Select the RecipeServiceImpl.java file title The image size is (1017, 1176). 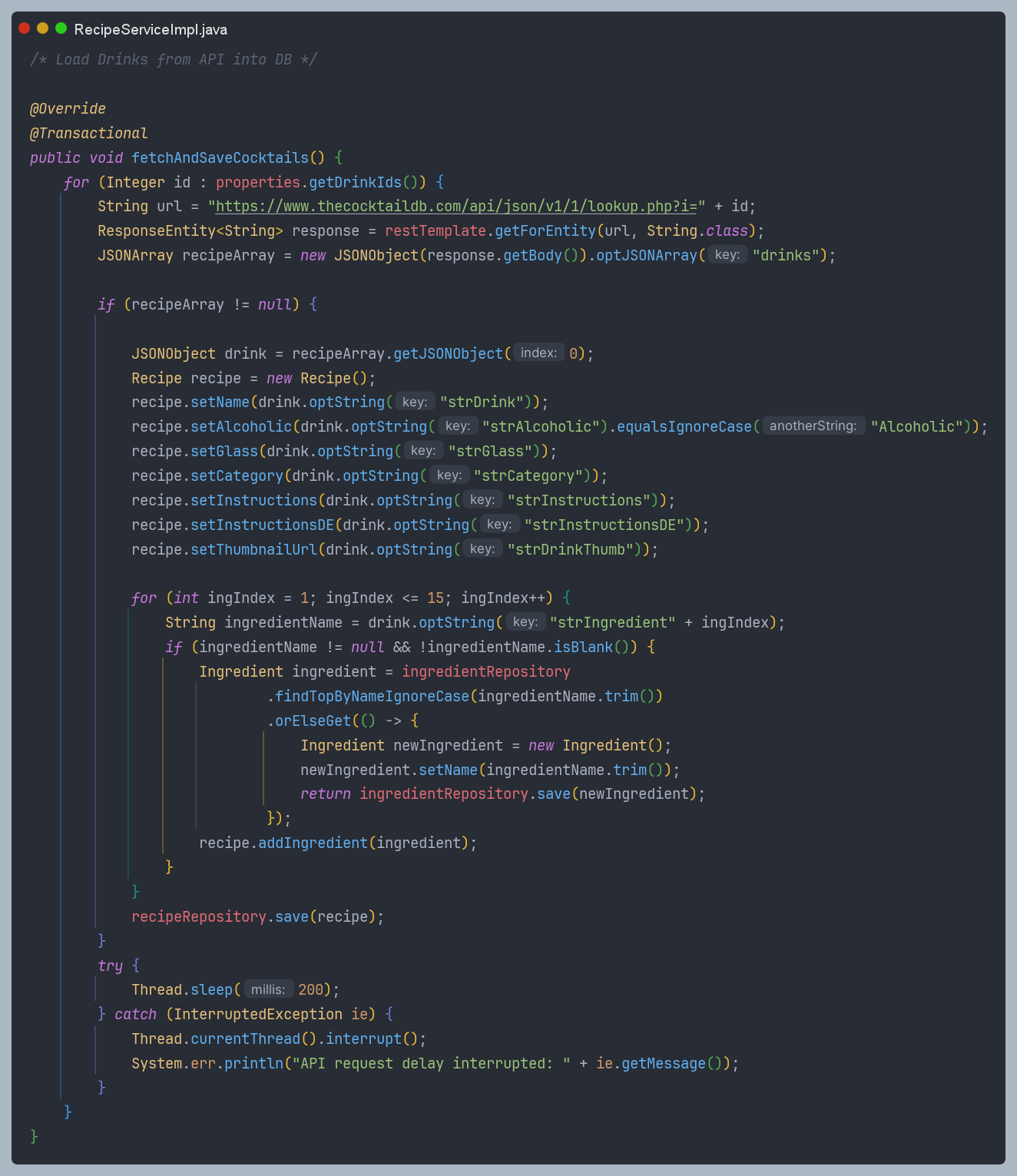pyautogui.click(x=151, y=29)
